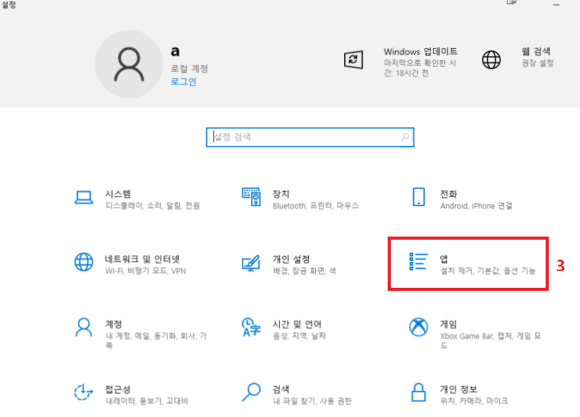580x417 pixels.
Task: Click the 로컬 계정 label
Action: point(189,69)
